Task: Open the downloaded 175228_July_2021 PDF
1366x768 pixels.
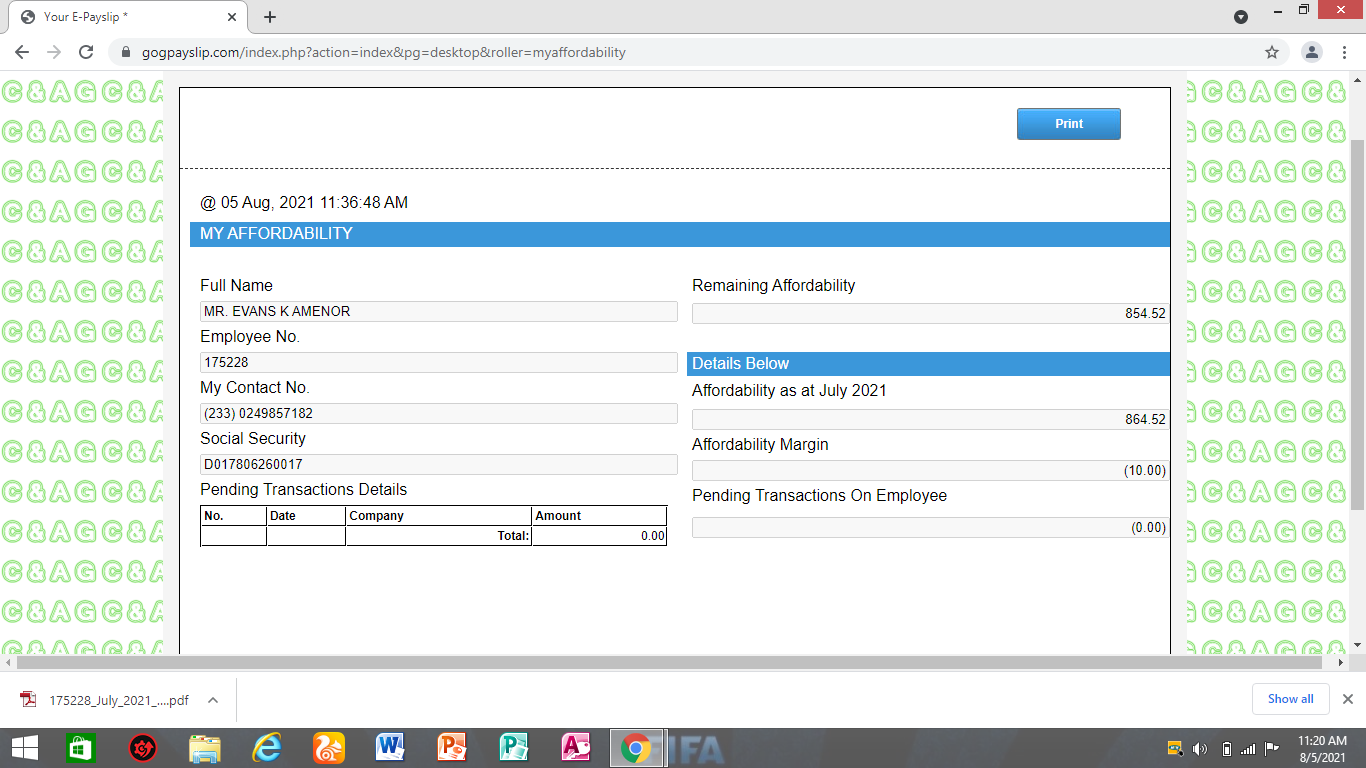Action: (110, 700)
